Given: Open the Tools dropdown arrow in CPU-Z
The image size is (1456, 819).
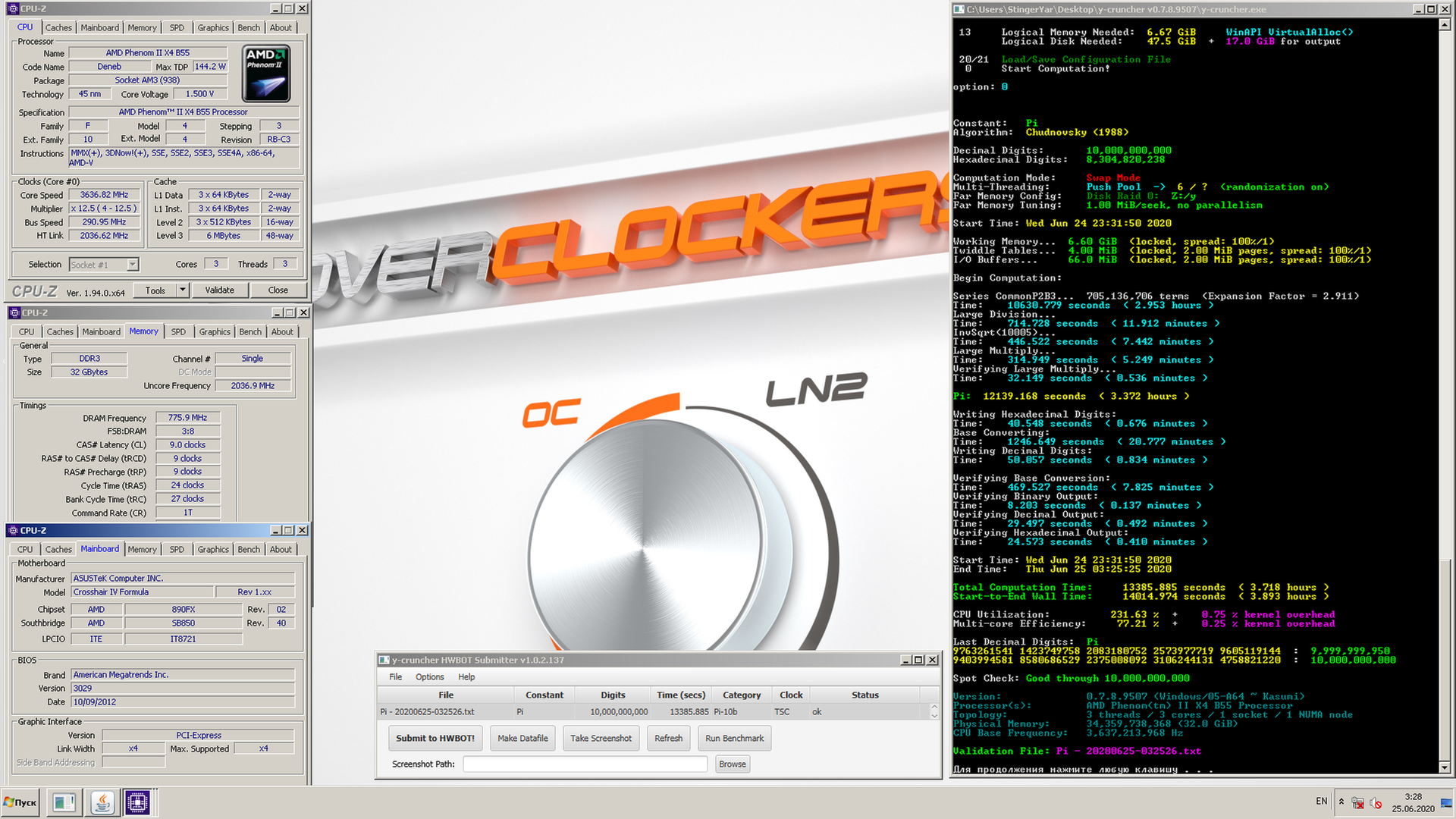Looking at the screenshot, I should 182,290.
